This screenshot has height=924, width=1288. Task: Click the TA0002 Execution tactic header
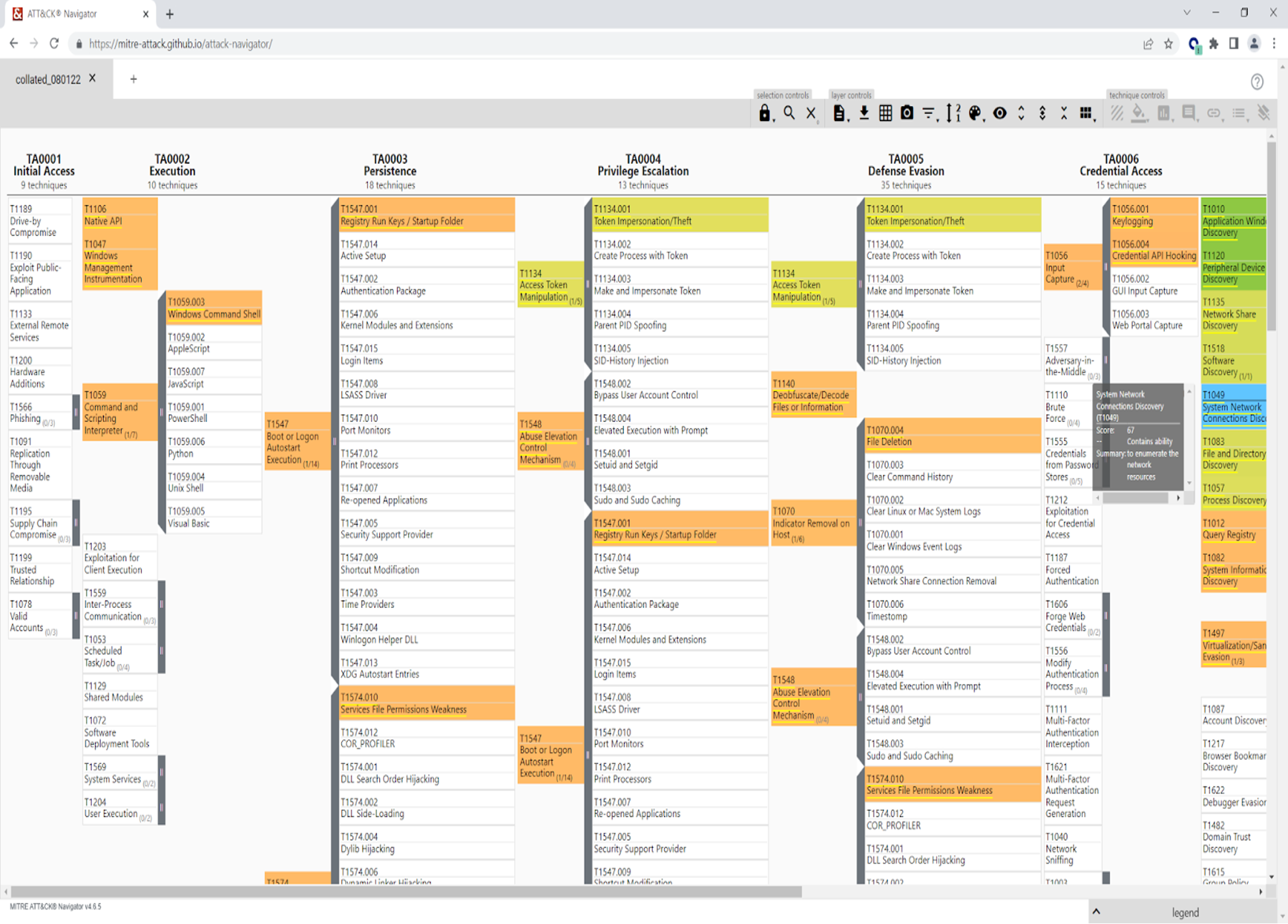click(x=172, y=165)
